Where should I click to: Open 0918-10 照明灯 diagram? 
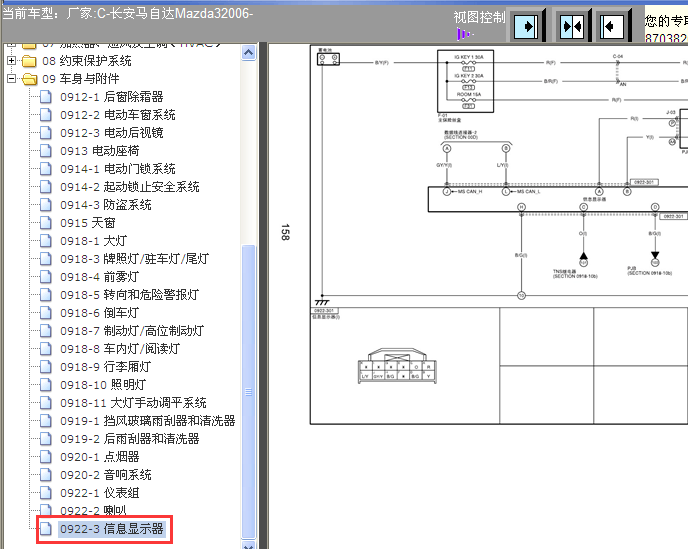point(103,385)
